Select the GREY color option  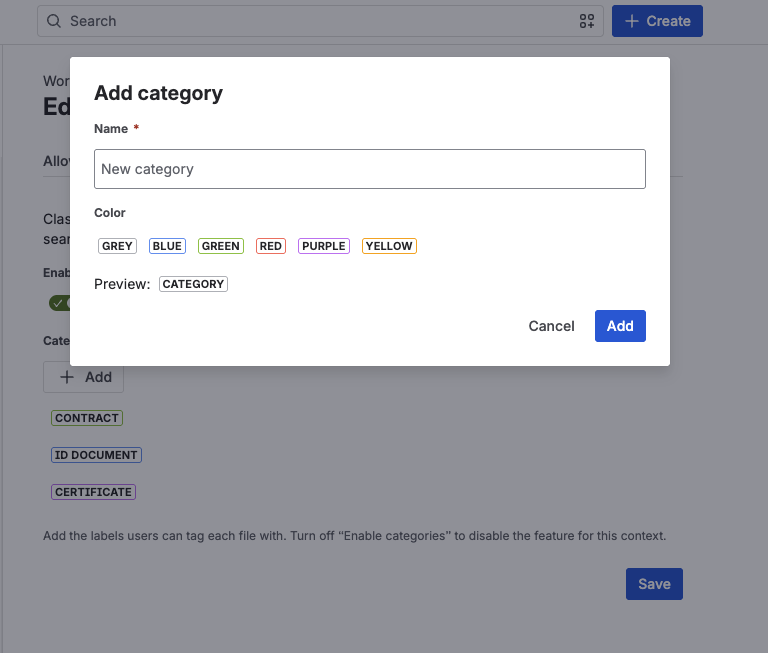[117, 246]
